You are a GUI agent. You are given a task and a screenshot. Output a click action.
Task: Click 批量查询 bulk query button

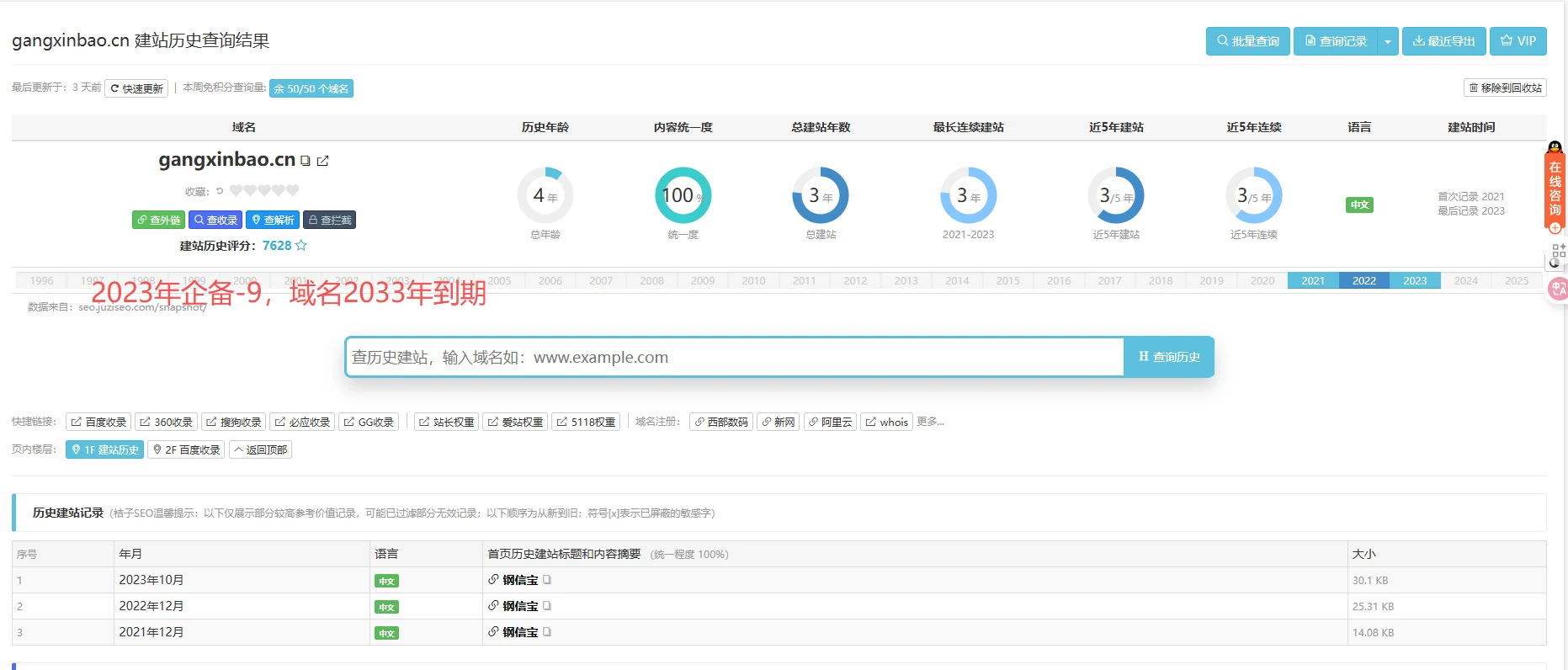point(1247,41)
